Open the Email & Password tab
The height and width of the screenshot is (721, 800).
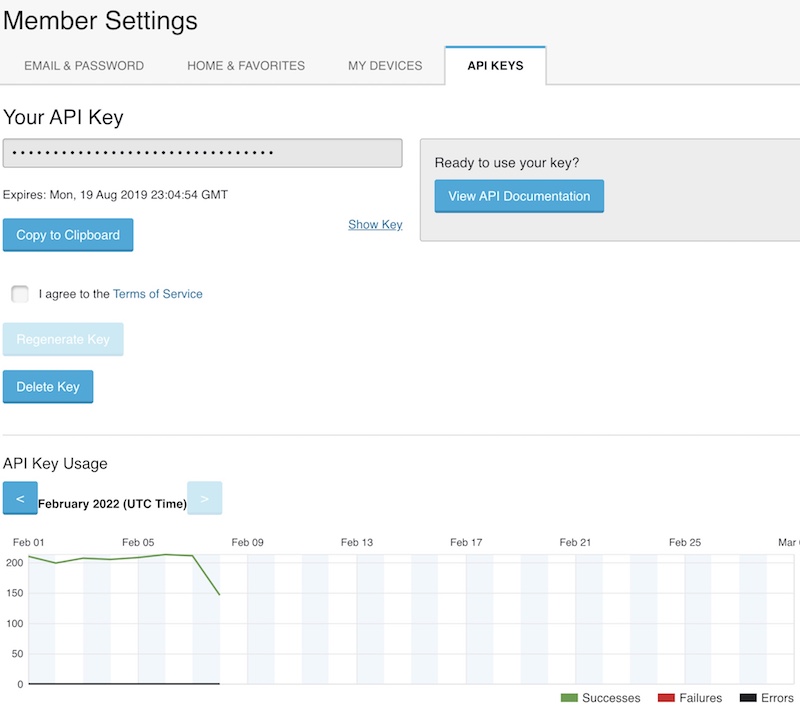[x=84, y=66]
